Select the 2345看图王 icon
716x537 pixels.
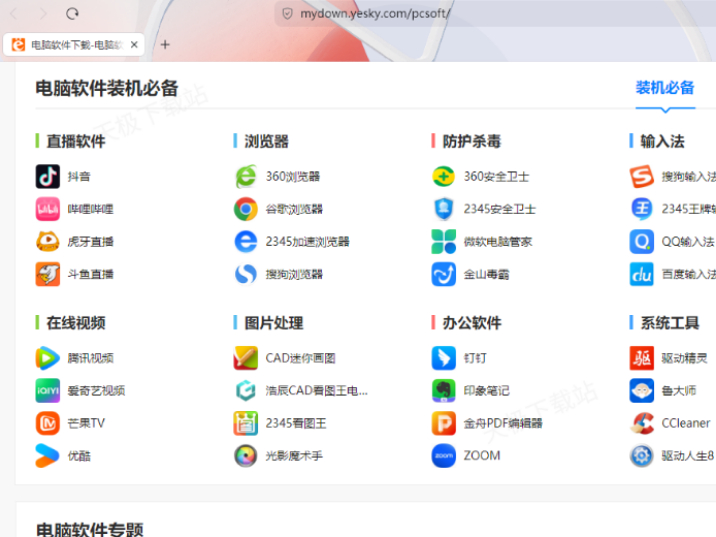tap(246, 423)
